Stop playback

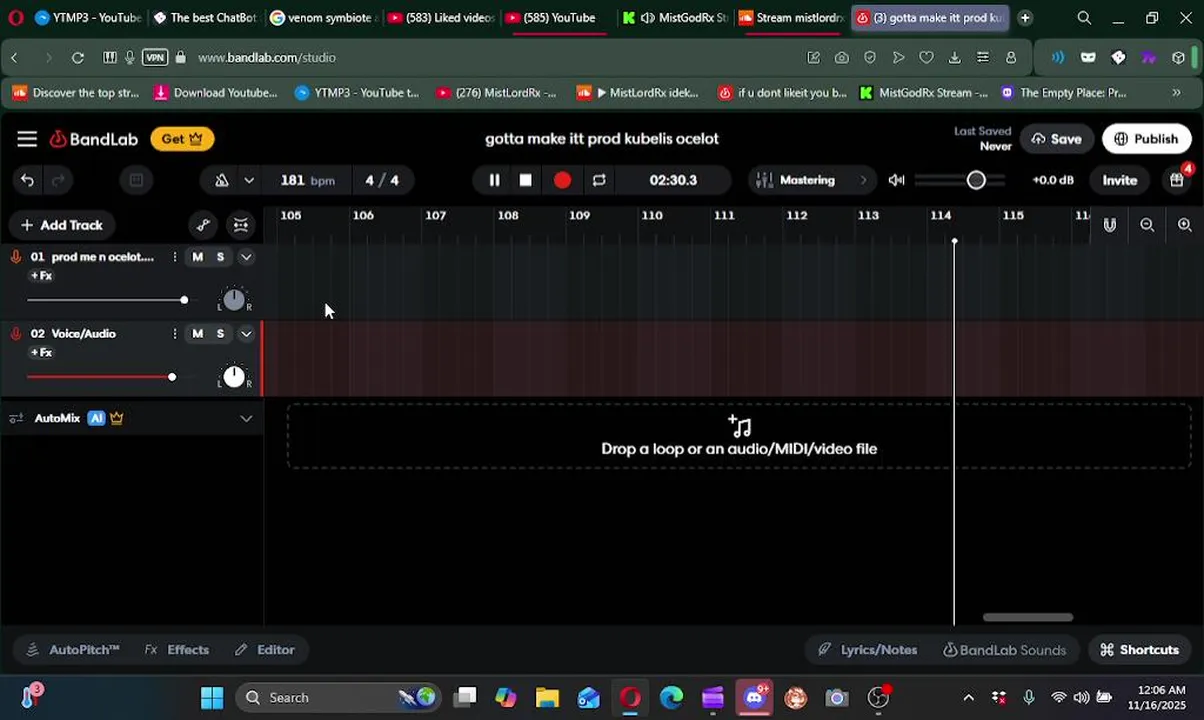[525, 180]
